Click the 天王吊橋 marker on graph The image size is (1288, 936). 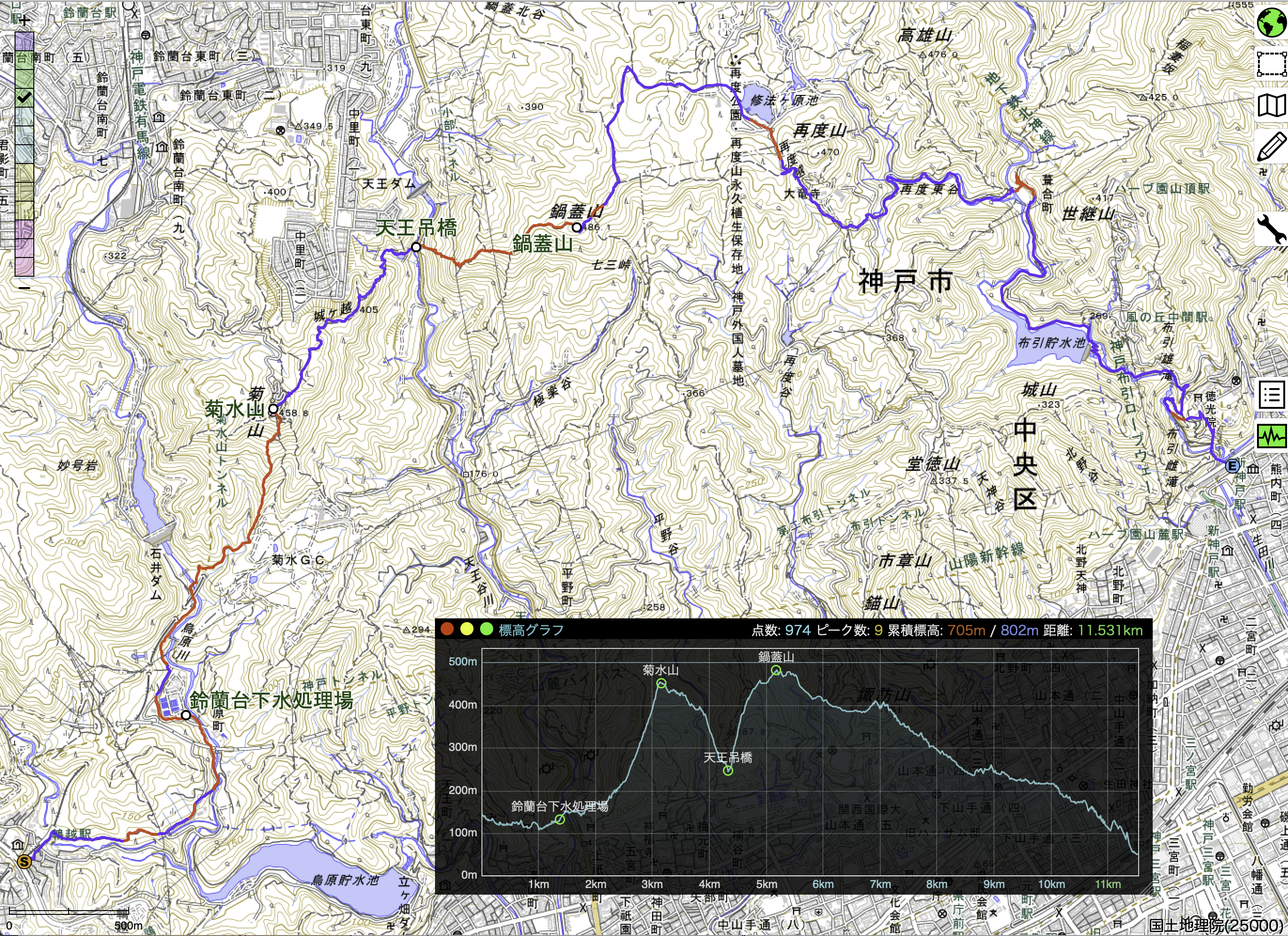(728, 771)
